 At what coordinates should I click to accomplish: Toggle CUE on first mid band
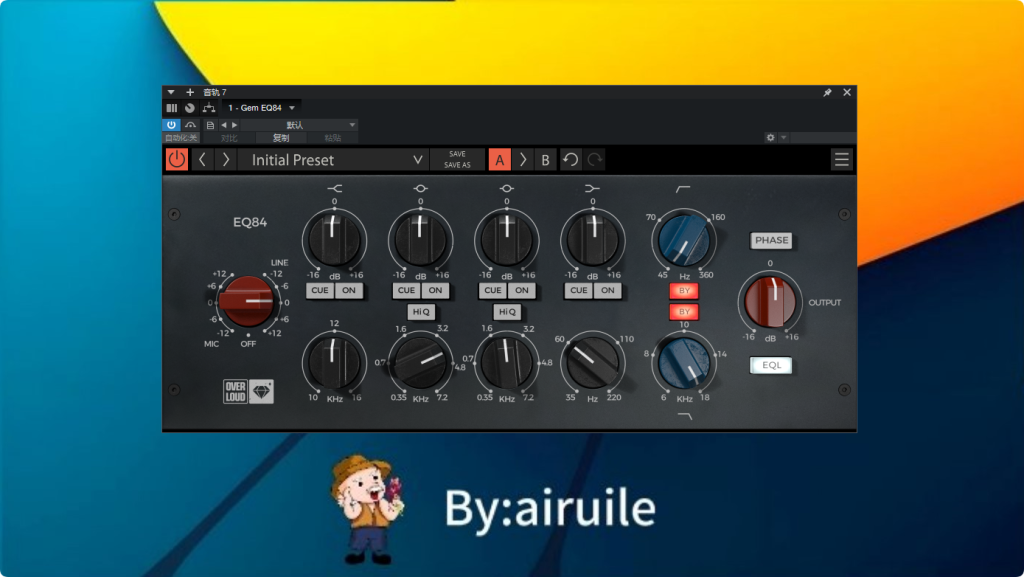click(406, 290)
